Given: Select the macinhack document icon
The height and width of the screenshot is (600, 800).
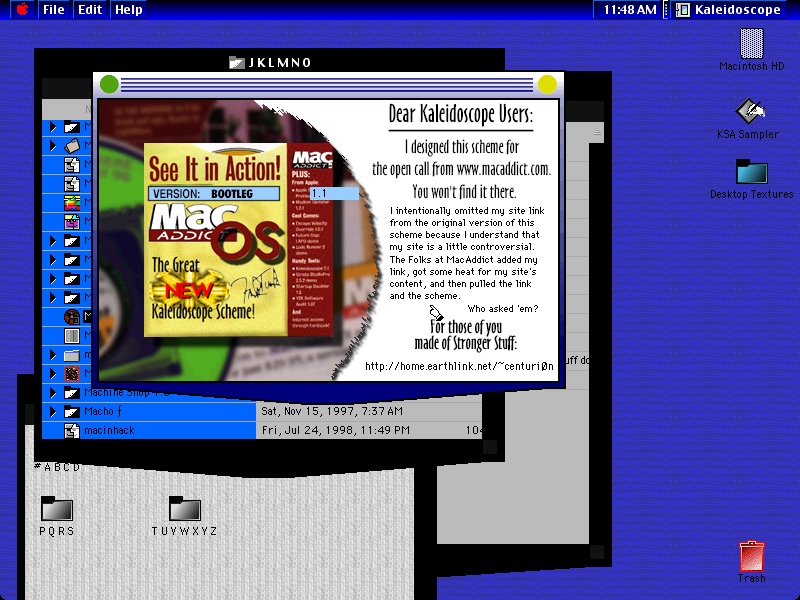Looking at the screenshot, I should tap(72, 431).
